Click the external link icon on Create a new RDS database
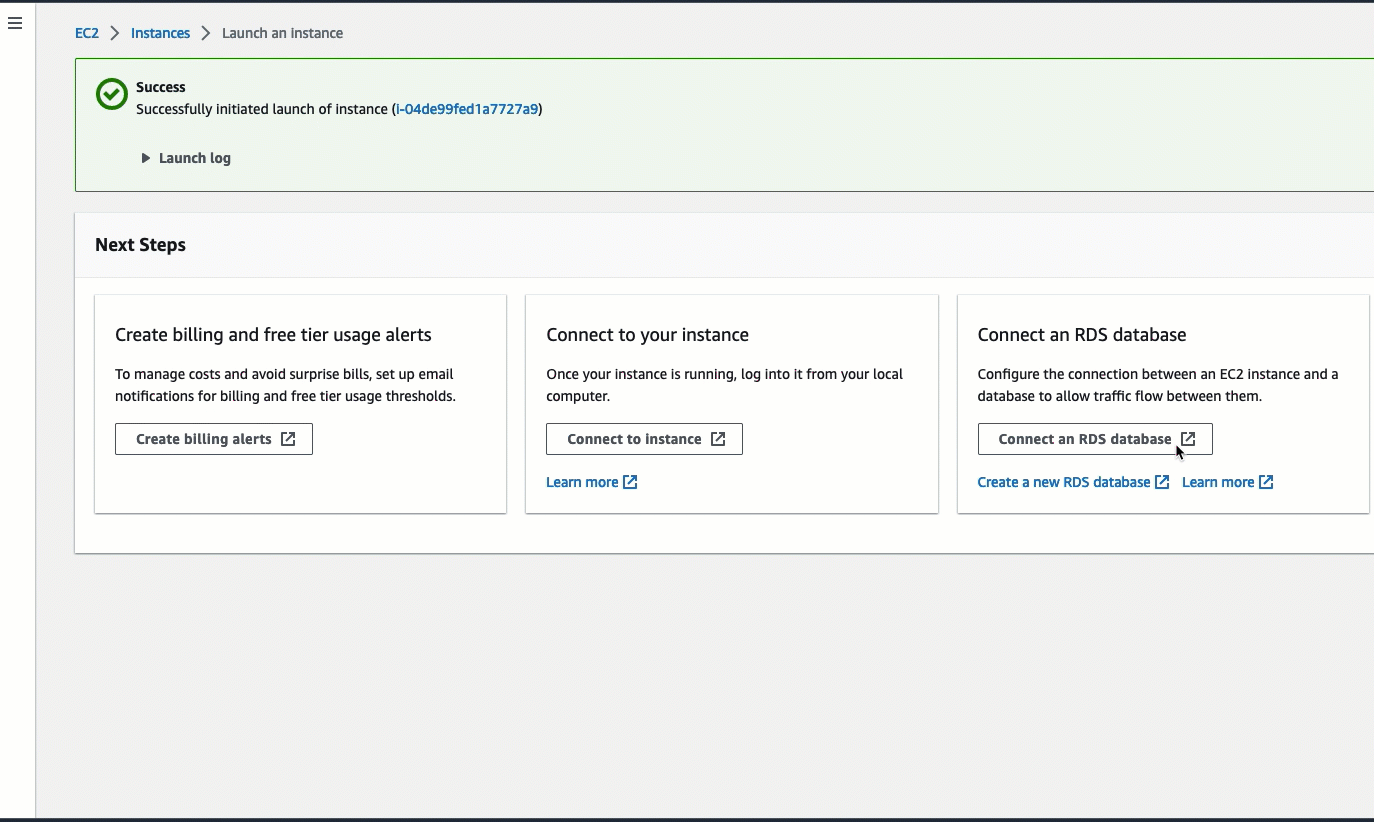This screenshot has height=822, width=1374. pyautogui.click(x=1162, y=482)
